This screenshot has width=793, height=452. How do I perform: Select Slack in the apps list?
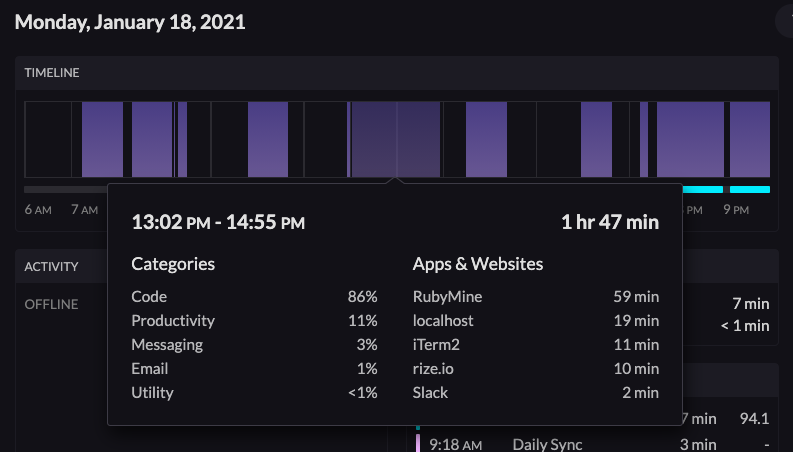pos(431,392)
